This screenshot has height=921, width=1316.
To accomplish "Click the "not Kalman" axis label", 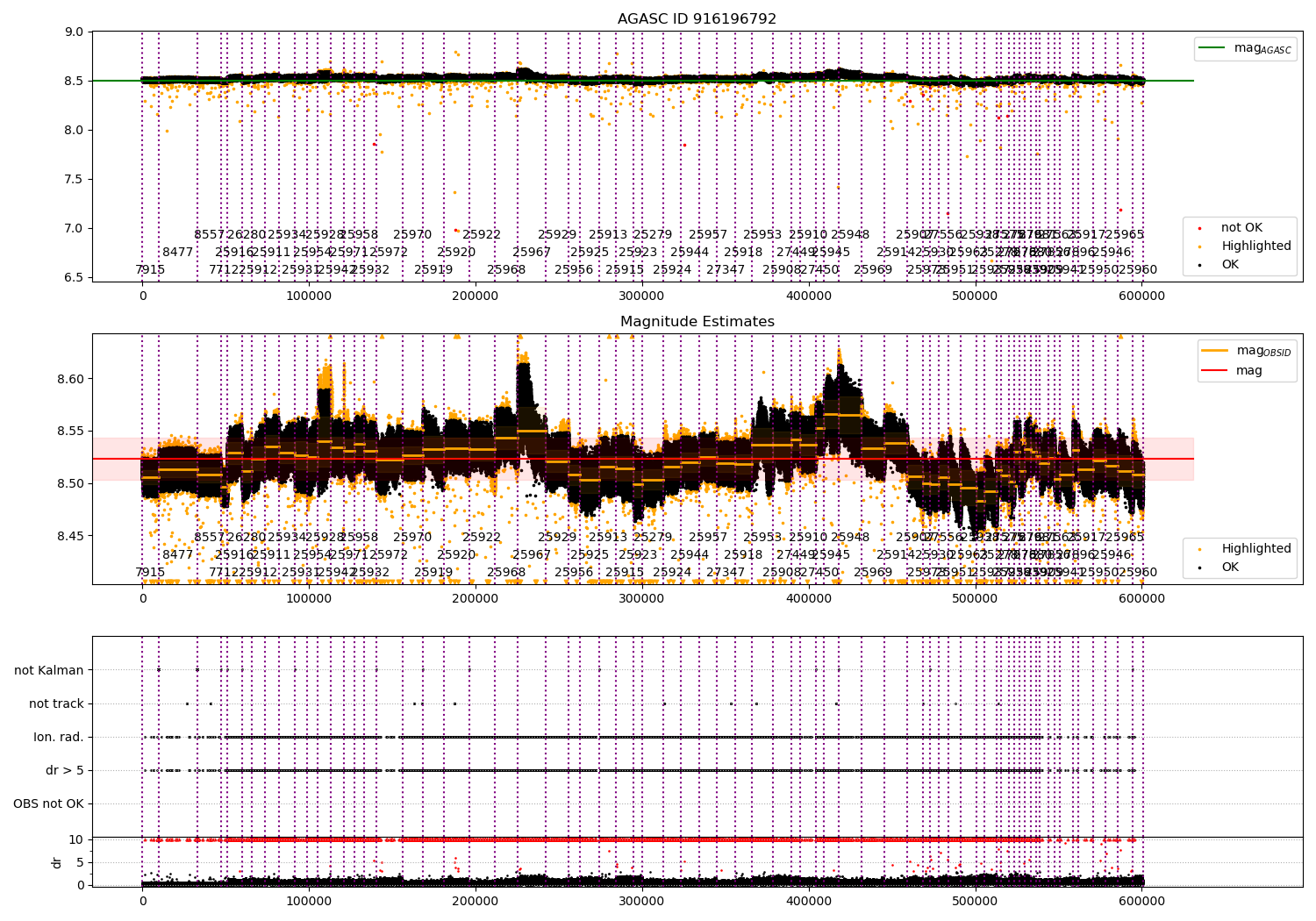I will 49,670.
